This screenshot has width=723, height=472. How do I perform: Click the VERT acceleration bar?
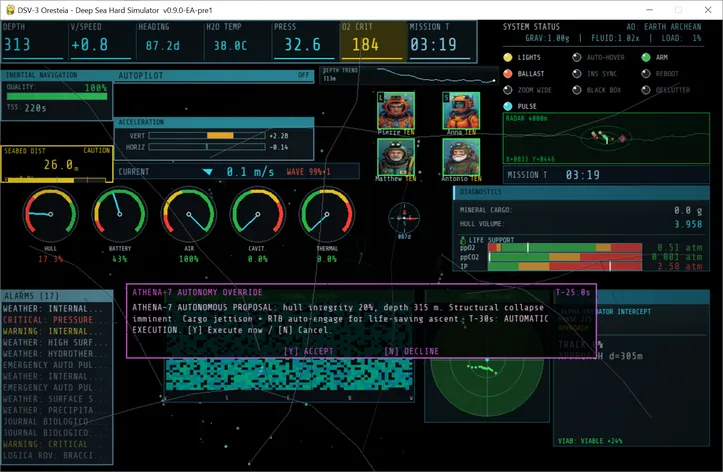pos(207,136)
